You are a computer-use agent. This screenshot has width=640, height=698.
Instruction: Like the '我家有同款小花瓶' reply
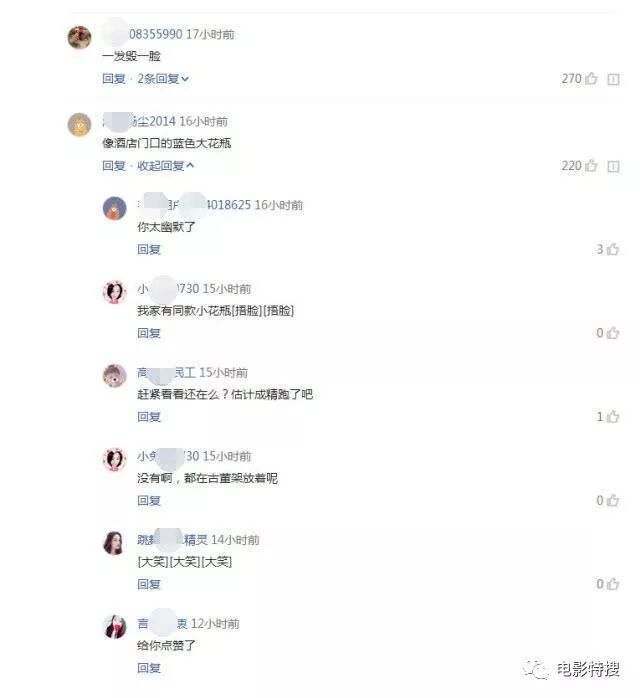click(613, 333)
